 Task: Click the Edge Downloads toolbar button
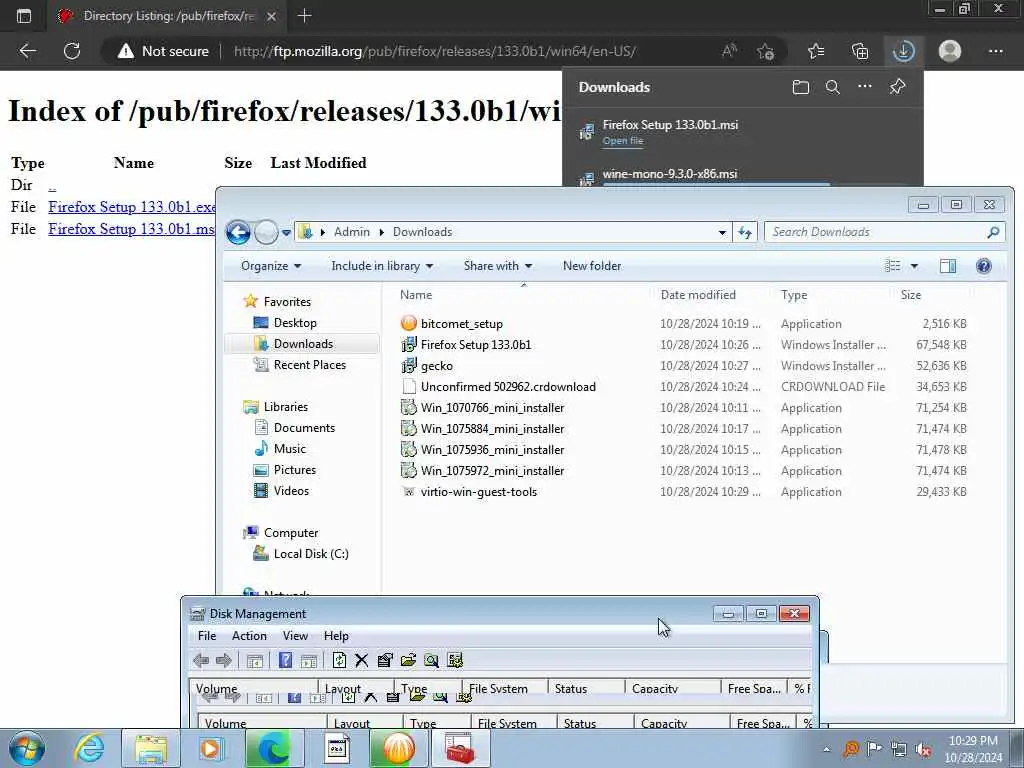(903, 51)
